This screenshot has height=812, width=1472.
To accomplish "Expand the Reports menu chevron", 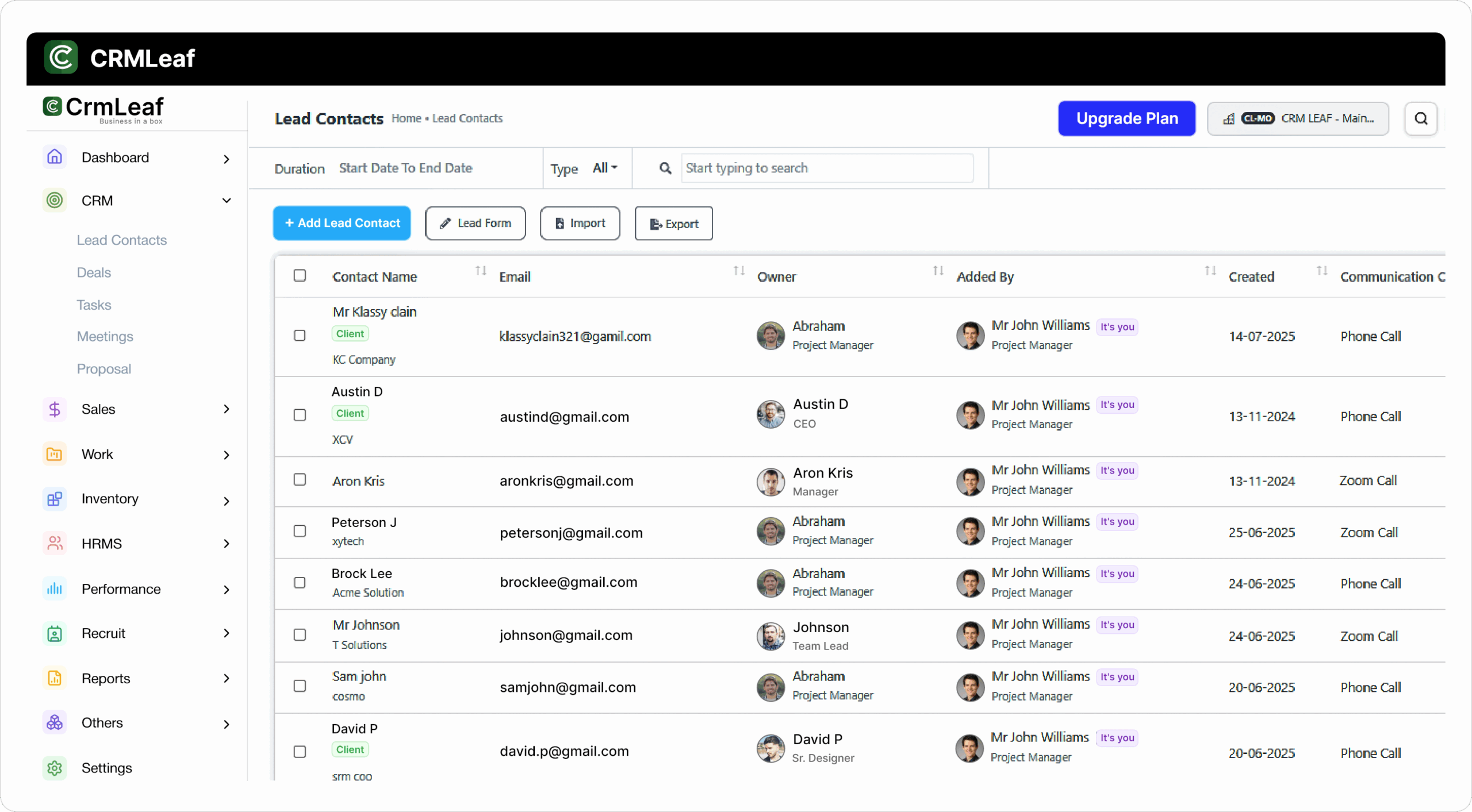I will click(227, 679).
